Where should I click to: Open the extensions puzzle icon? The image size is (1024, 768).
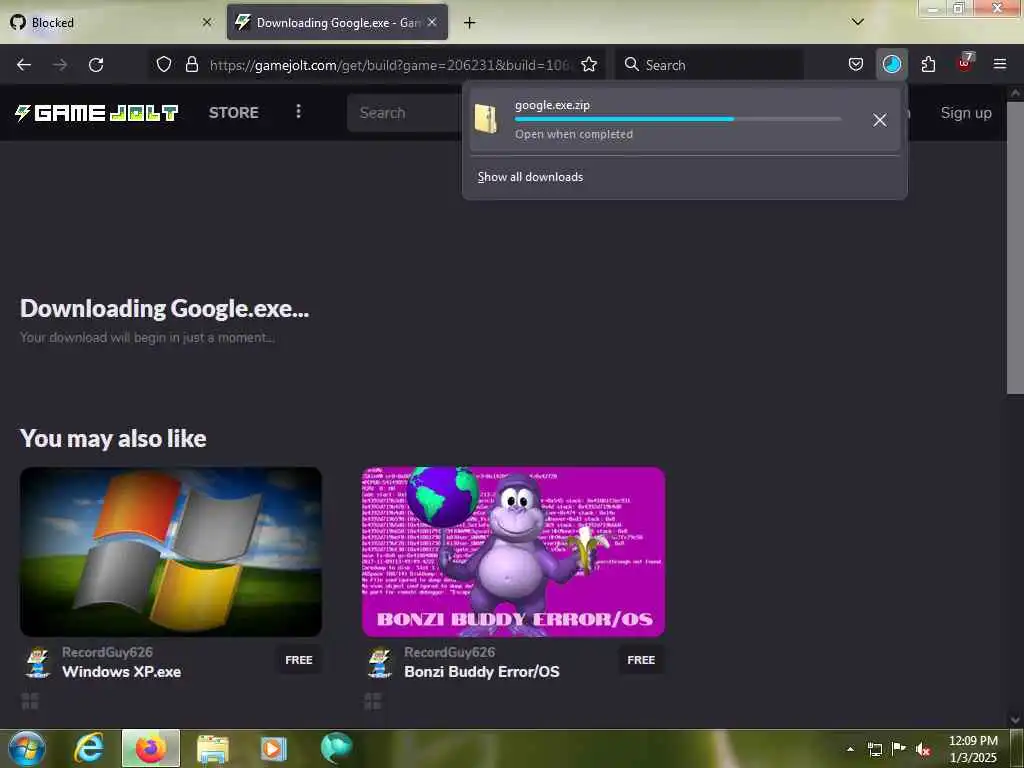coord(928,65)
